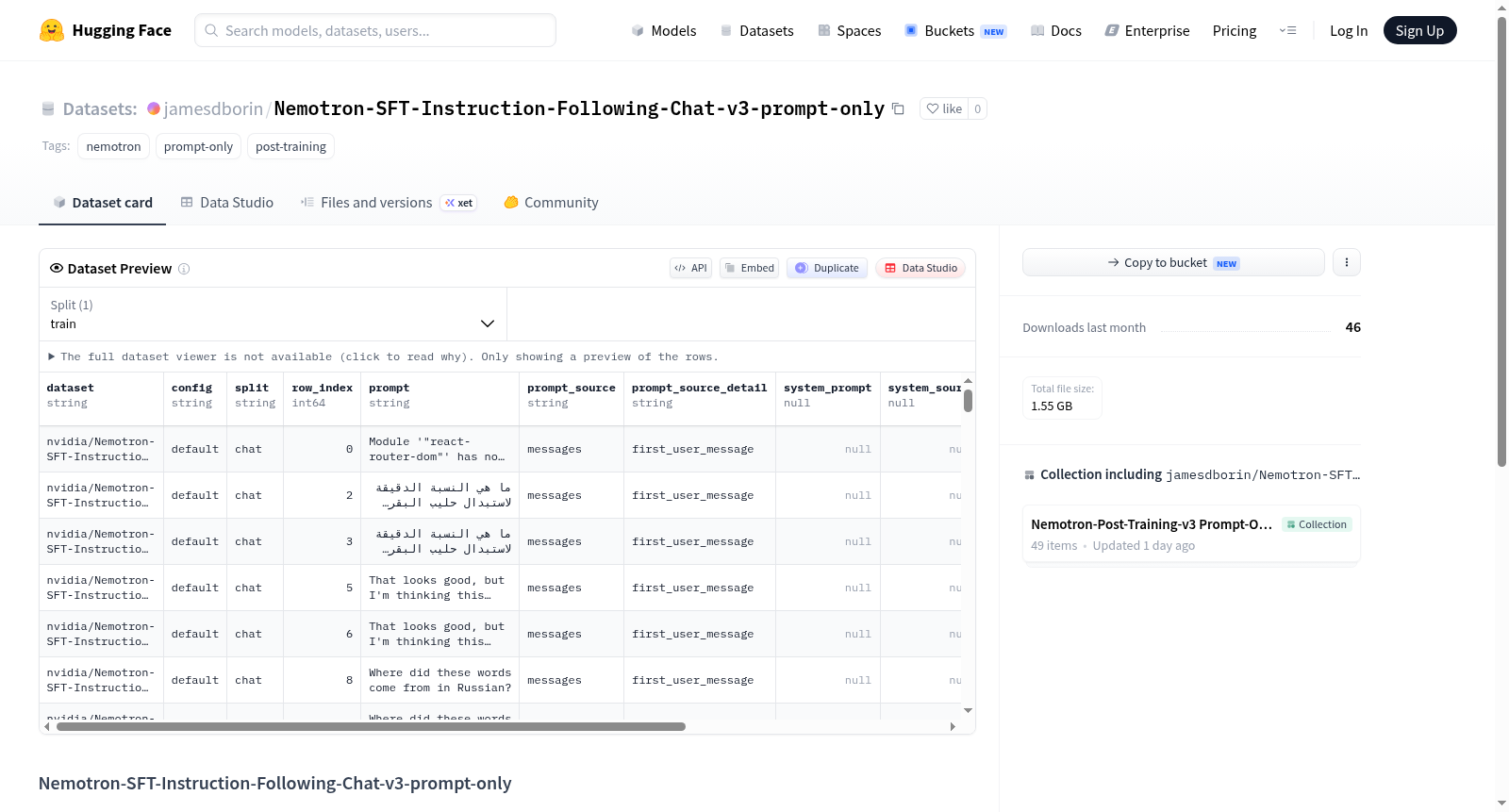The image size is (1509, 812).
Task: Click the Dataset Preview eye icon
Action: (x=57, y=269)
